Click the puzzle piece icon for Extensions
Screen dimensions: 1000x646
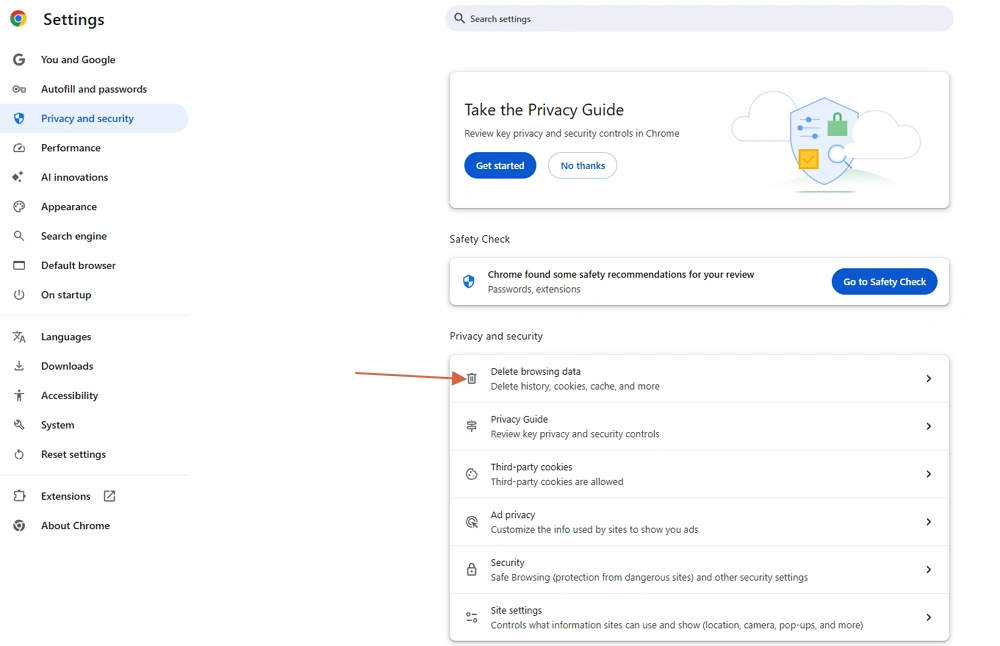(19, 496)
